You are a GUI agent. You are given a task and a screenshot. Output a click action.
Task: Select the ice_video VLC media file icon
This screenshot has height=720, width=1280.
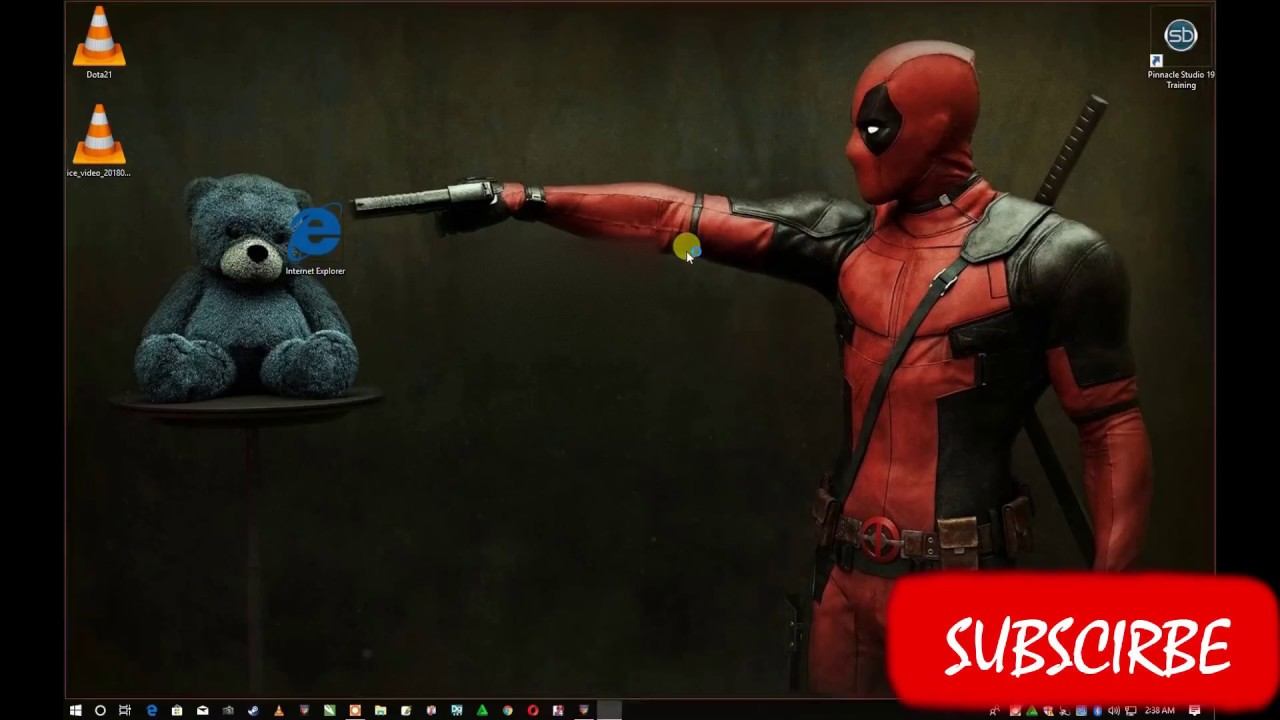[x=99, y=141]
